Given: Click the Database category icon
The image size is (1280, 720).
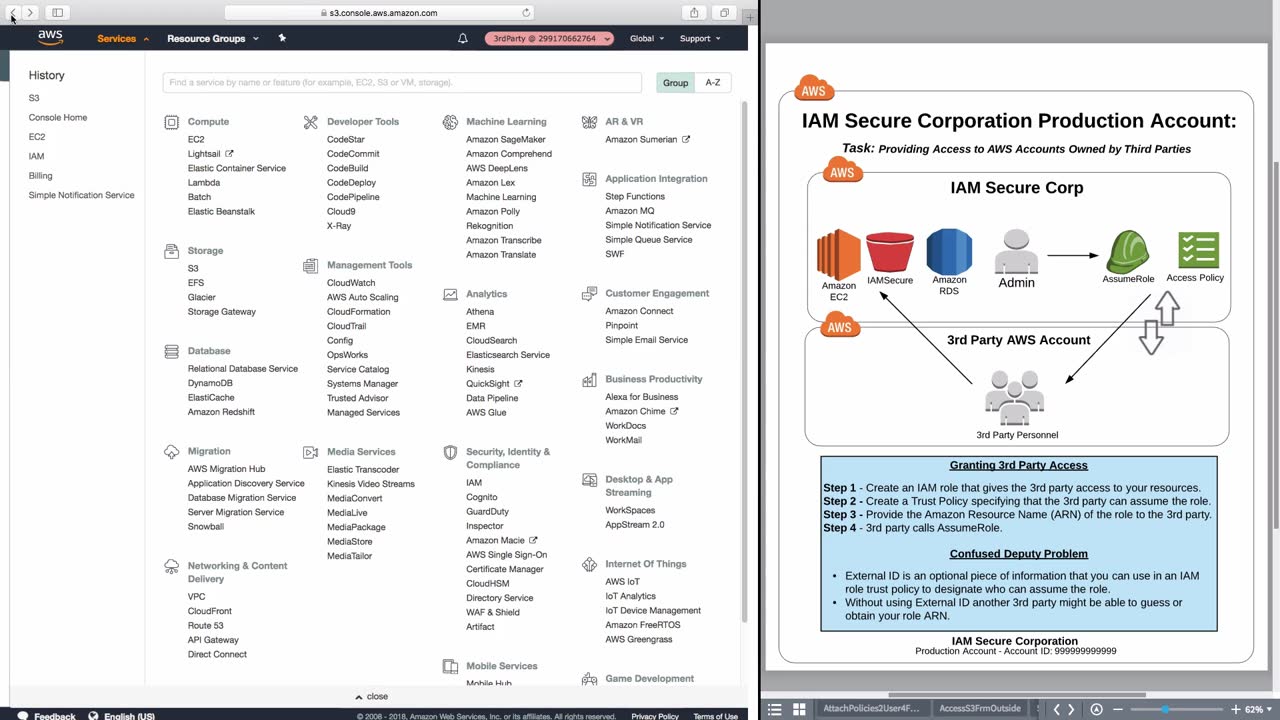Looking at the screenshot, I should coord(171,351).
